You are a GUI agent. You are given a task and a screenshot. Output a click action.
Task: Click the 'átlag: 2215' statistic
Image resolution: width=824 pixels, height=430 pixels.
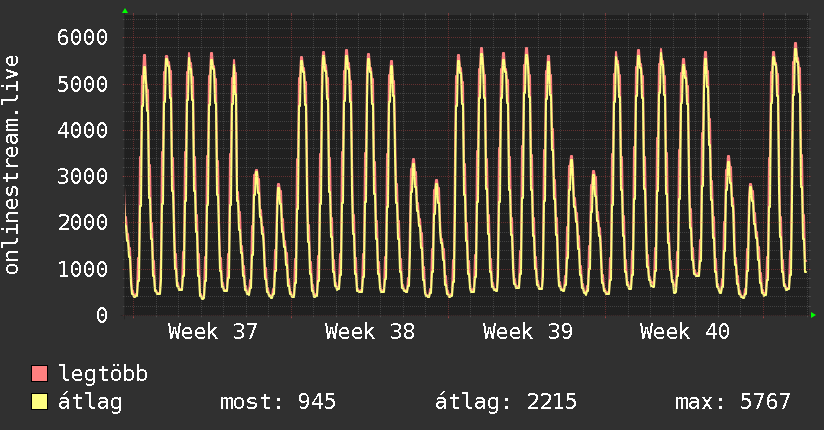click(506, 402)
